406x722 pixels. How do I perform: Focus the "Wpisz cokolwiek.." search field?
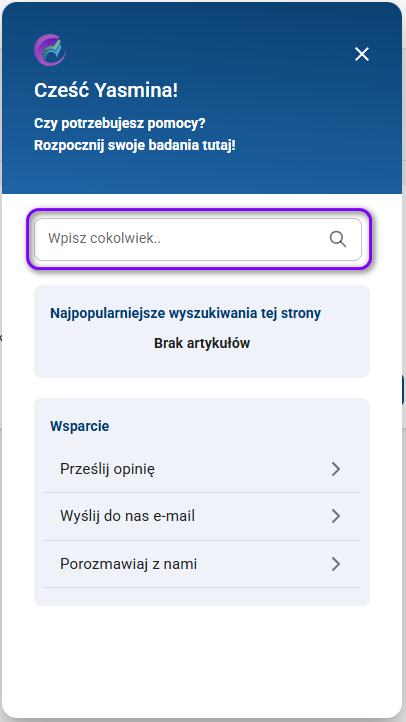198,239
